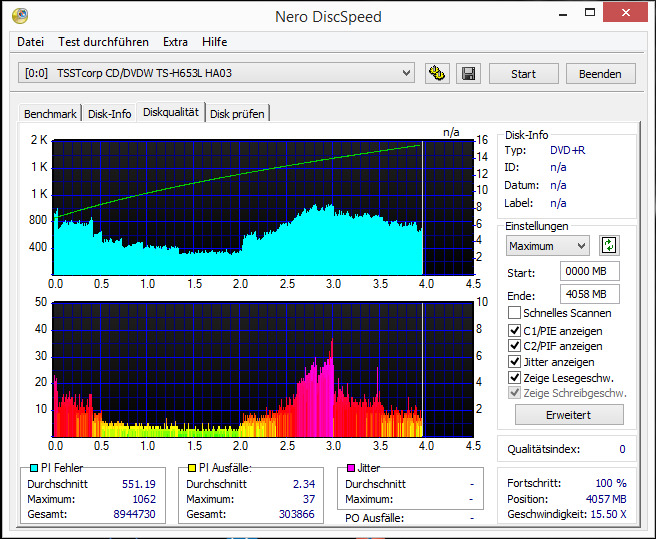
Task: Maximize the Nero DiscSpeed window
Action: click(x=590, y=13)
